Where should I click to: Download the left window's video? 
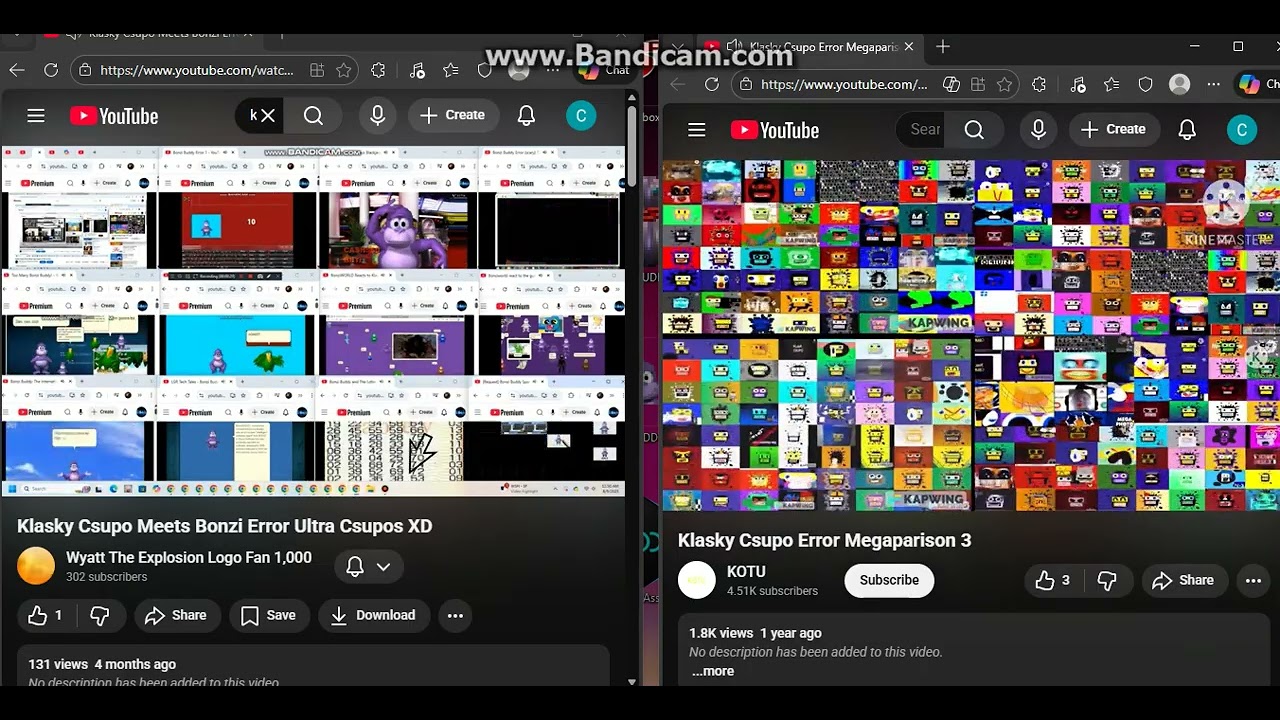pyautogui.click(x=373, y=616)
